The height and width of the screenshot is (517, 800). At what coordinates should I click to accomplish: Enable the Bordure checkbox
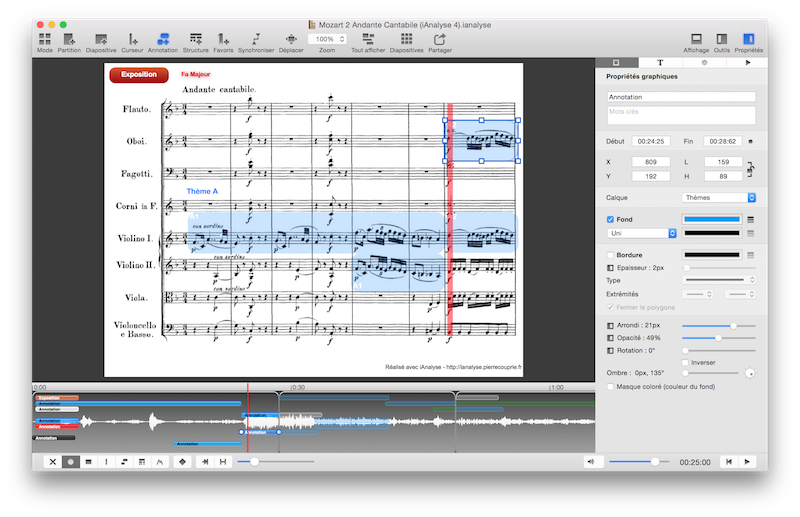click(x=610, y=255)
